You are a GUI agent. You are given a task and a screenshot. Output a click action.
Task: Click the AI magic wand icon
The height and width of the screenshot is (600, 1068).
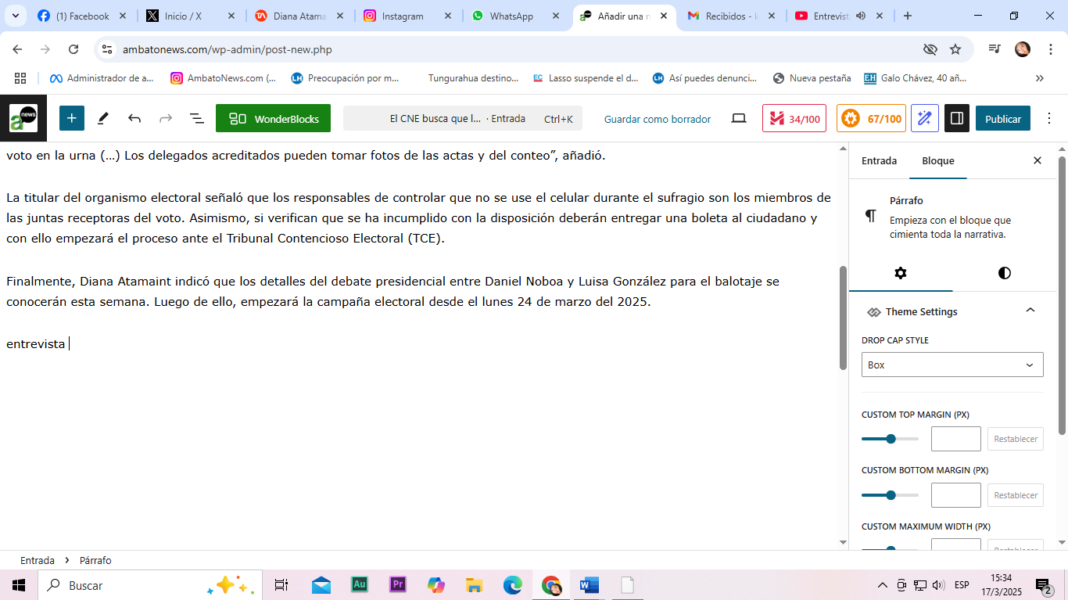click(925, 118)
